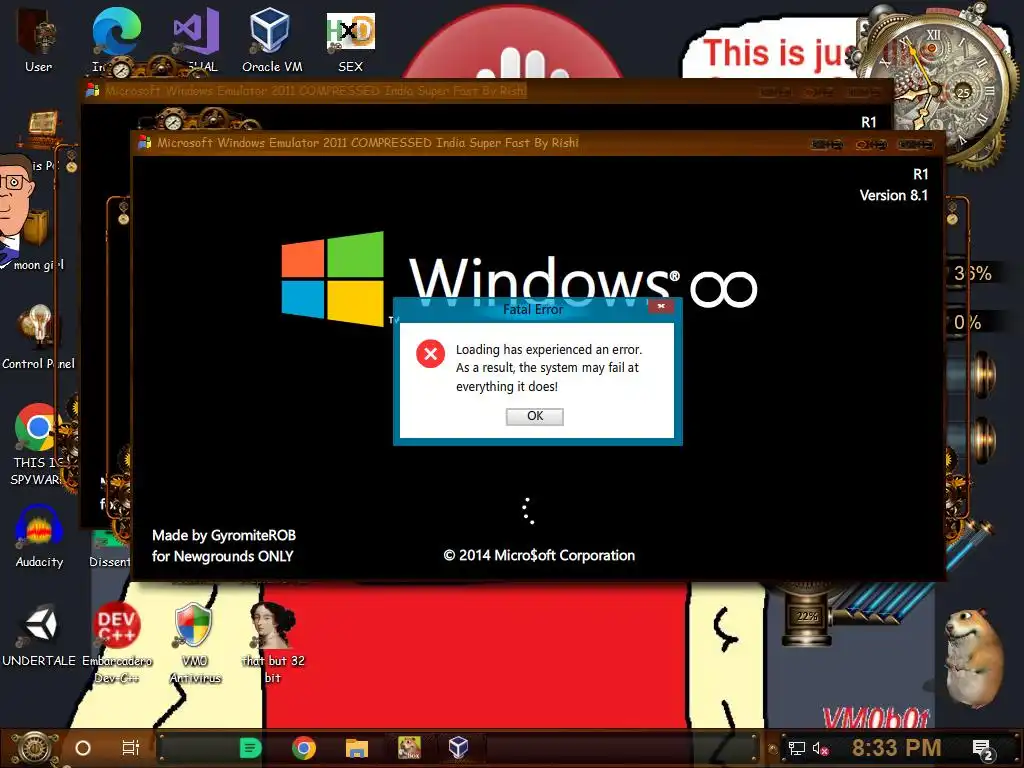Open the green chat app on taskbar

[x=250, y=748]
